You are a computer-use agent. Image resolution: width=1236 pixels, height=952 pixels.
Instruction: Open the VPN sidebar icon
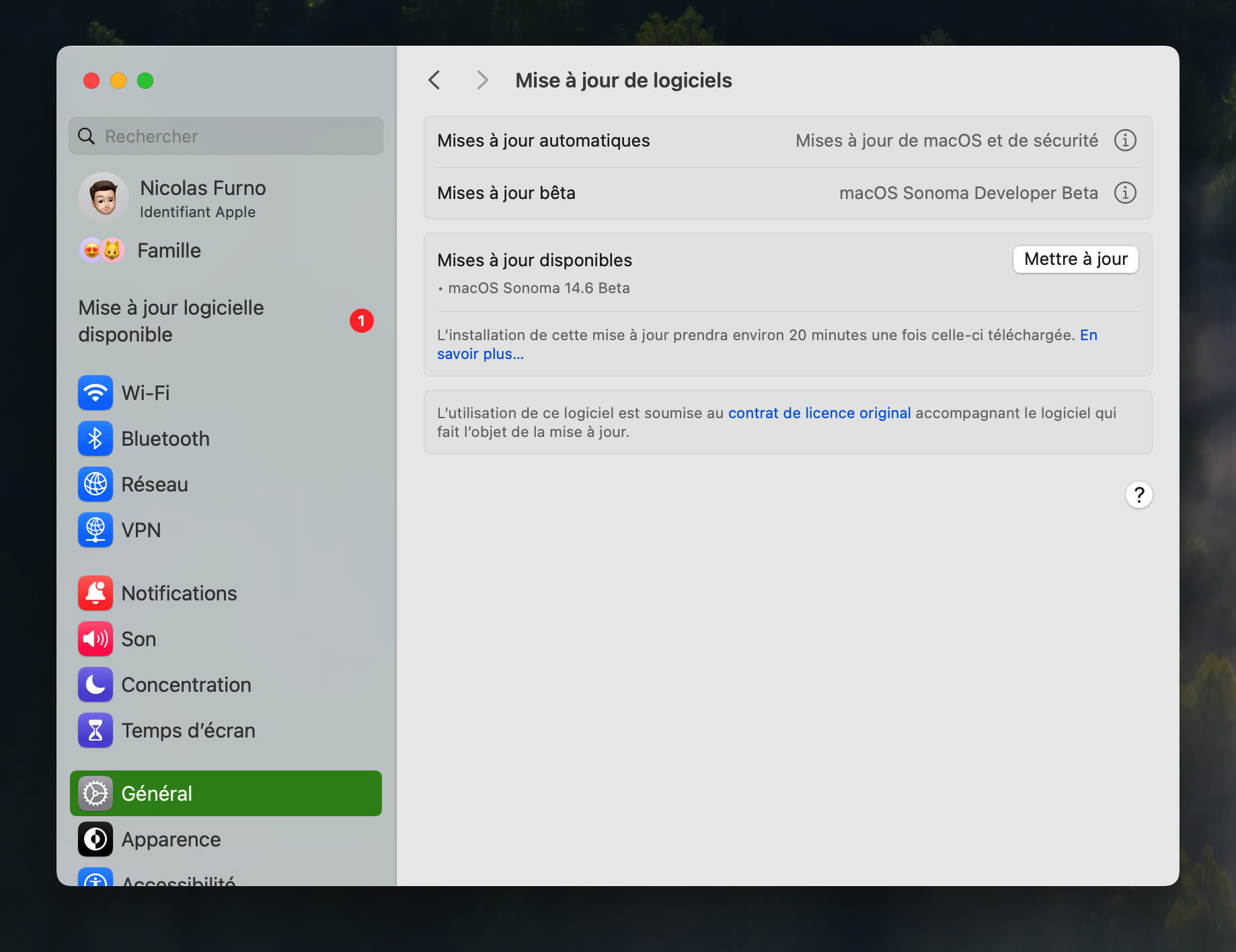click(x=95, y=530)
